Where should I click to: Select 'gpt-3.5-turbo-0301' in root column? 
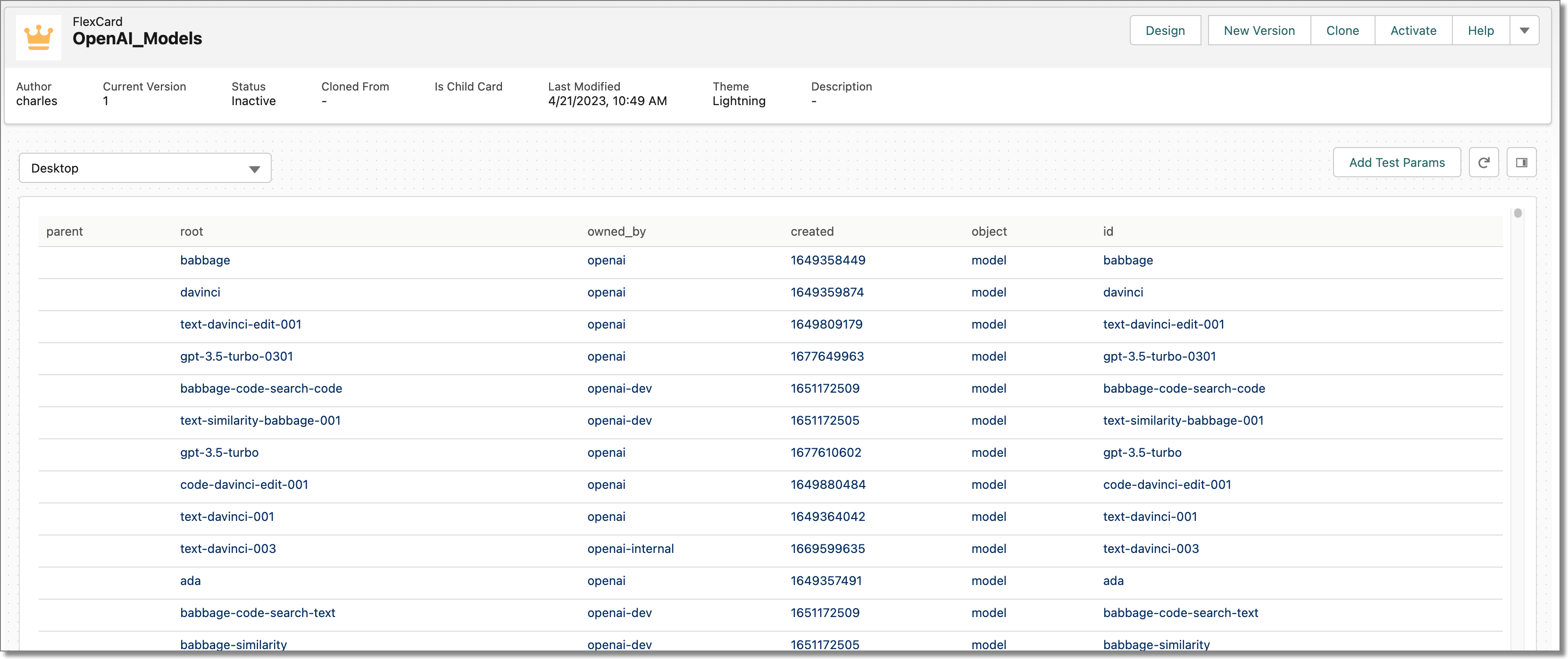(236, 356)
